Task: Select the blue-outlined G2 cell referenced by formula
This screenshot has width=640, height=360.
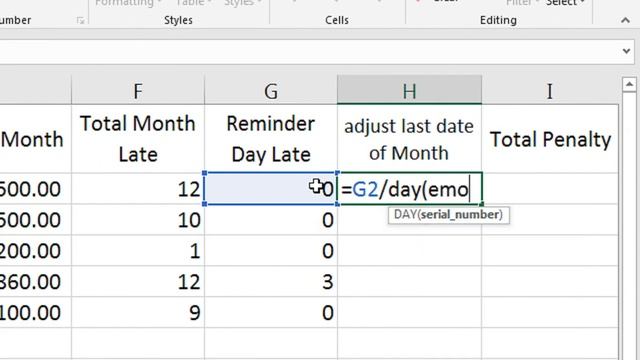Action: (x=271, y=189)
